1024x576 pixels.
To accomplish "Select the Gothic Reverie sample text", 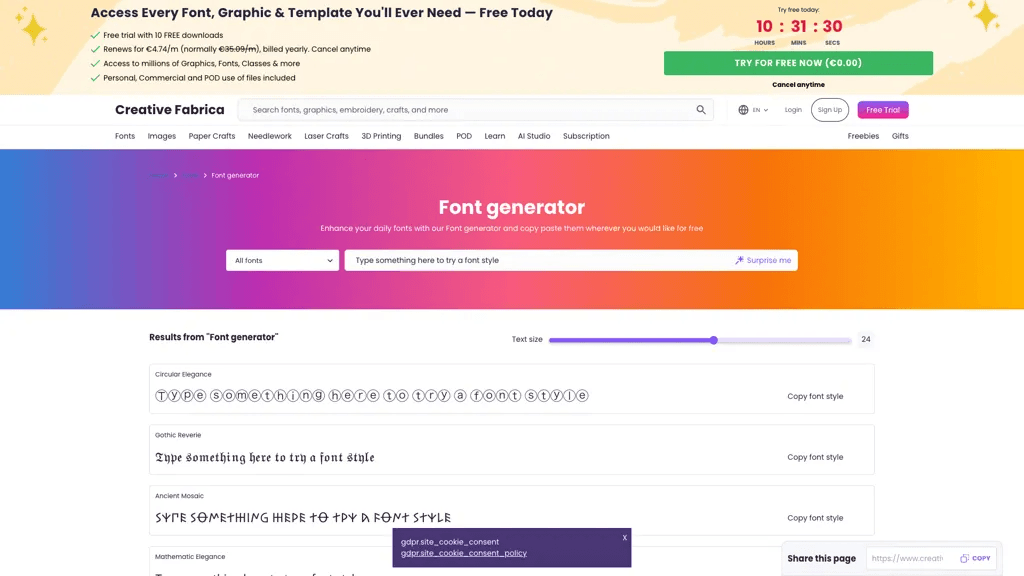I will click(265, 457).
